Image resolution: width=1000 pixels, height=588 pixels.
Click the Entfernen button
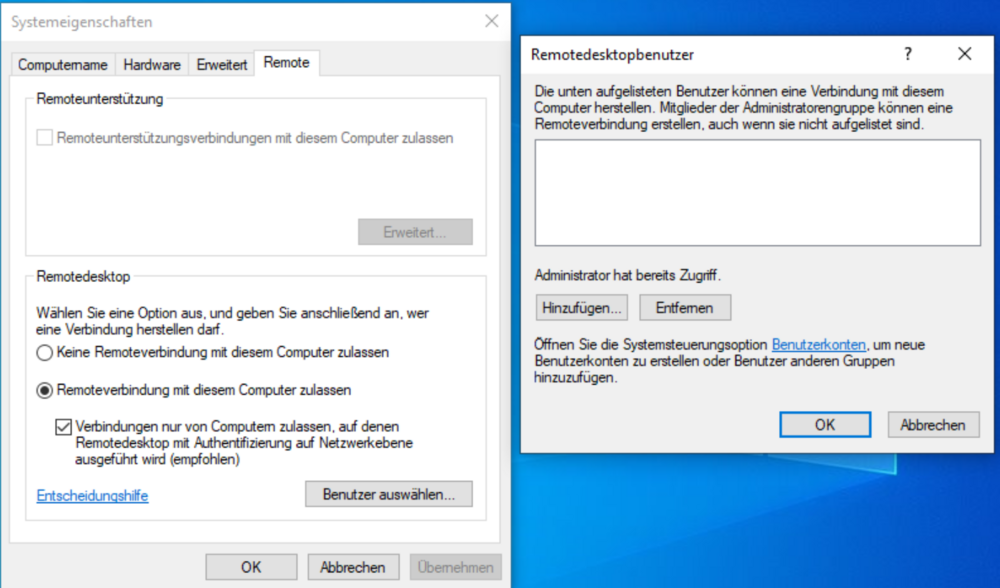685,307
